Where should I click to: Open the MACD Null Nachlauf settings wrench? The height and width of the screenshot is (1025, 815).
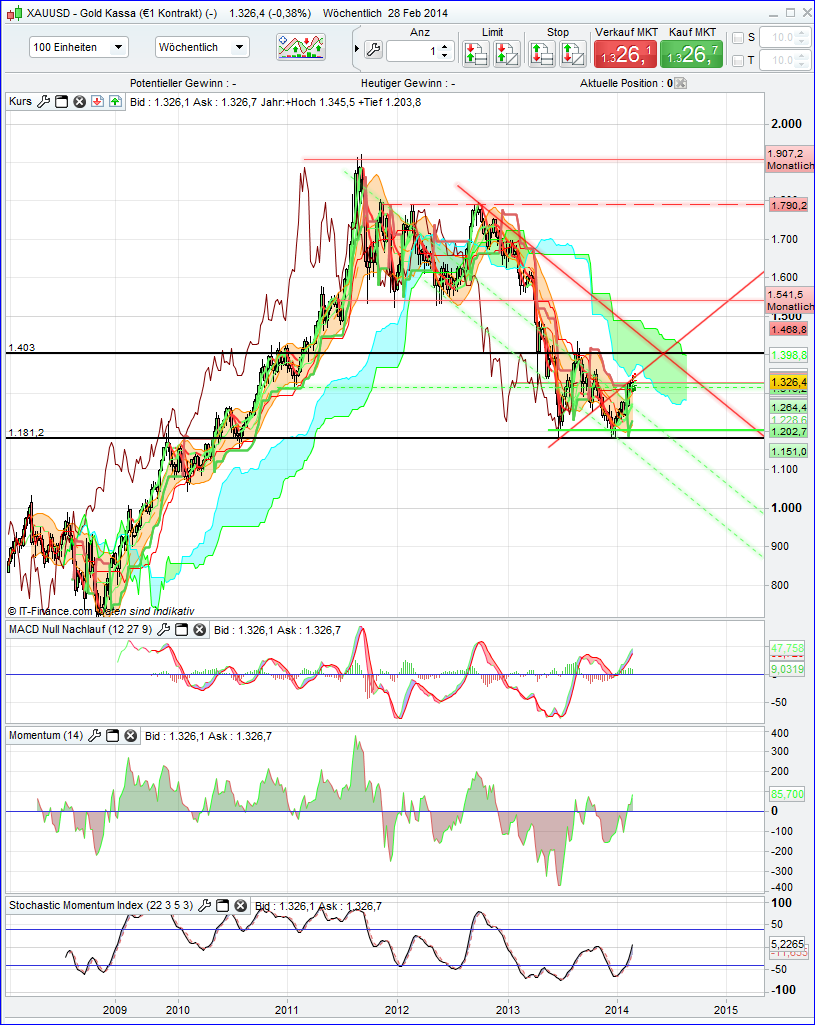[164, 628]
